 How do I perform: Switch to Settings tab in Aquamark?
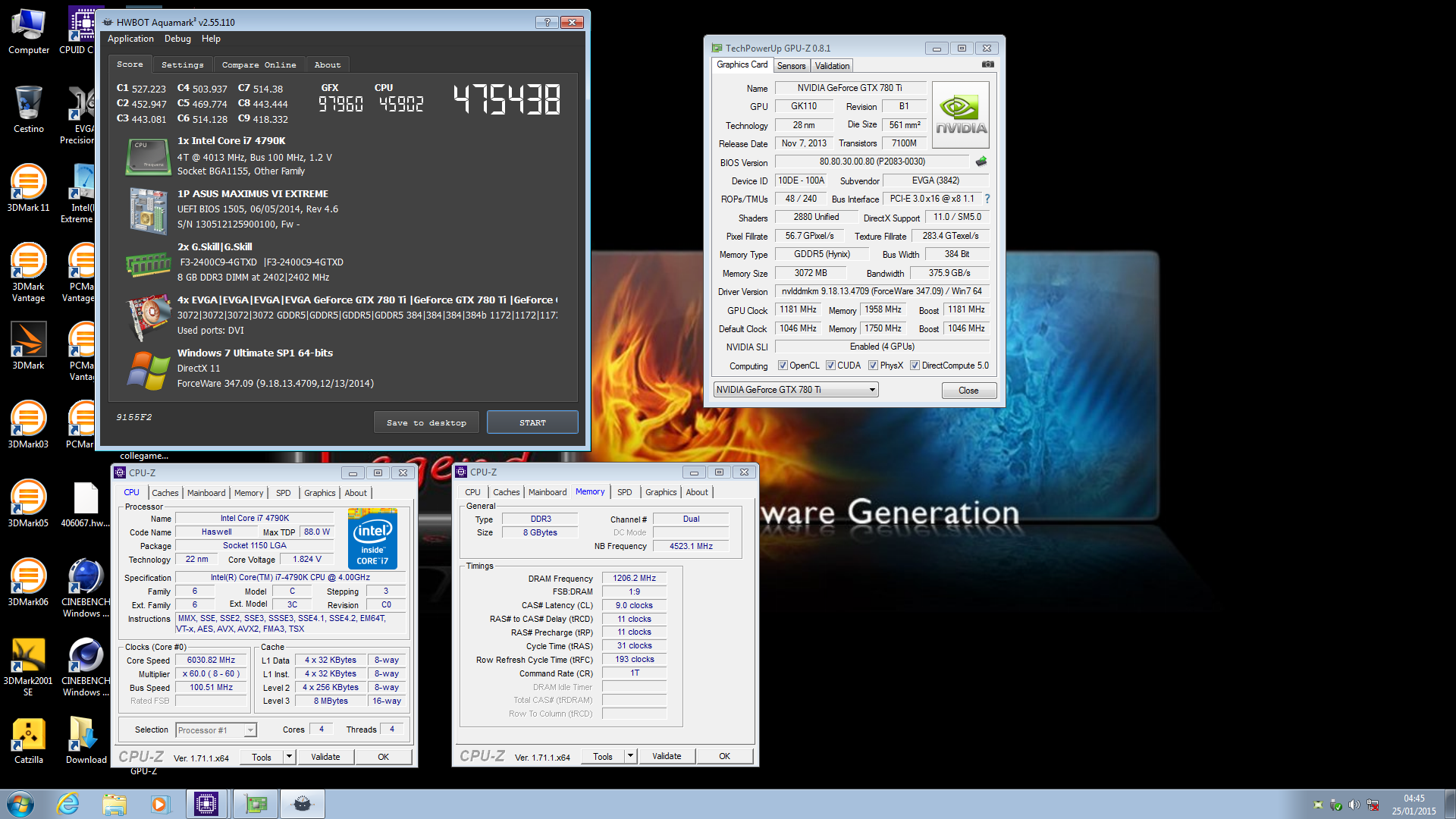click(182, 65)
